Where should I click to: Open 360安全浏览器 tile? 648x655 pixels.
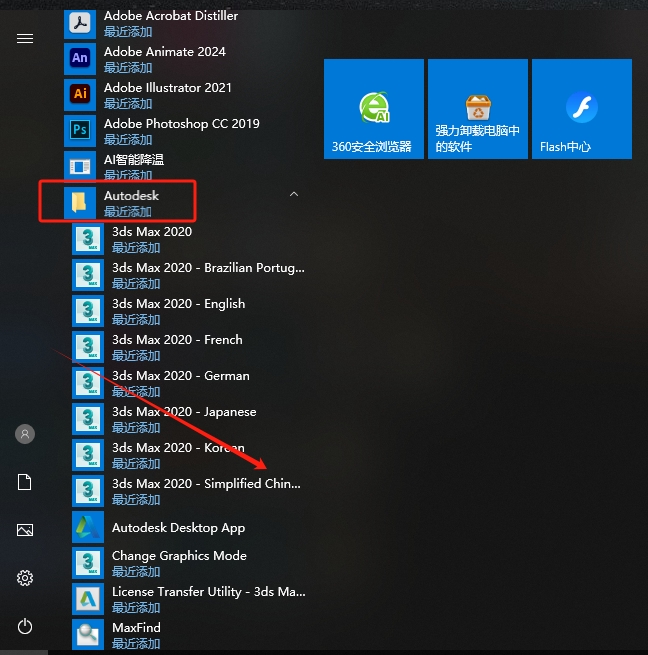tap(373, 109)
